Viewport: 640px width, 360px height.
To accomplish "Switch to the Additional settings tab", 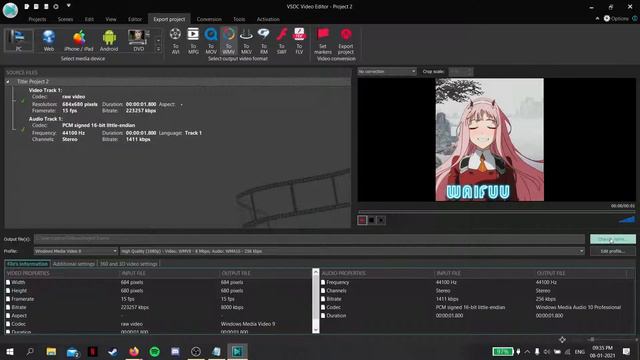I will tap(74, 264).
